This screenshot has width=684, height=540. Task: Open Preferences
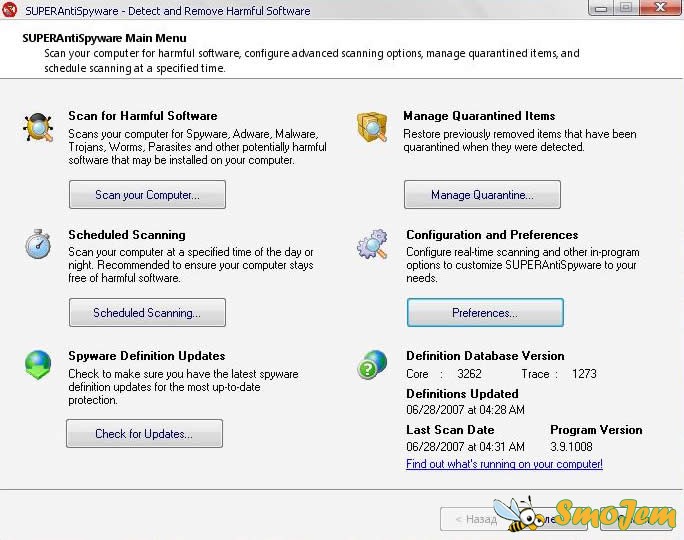485,312
